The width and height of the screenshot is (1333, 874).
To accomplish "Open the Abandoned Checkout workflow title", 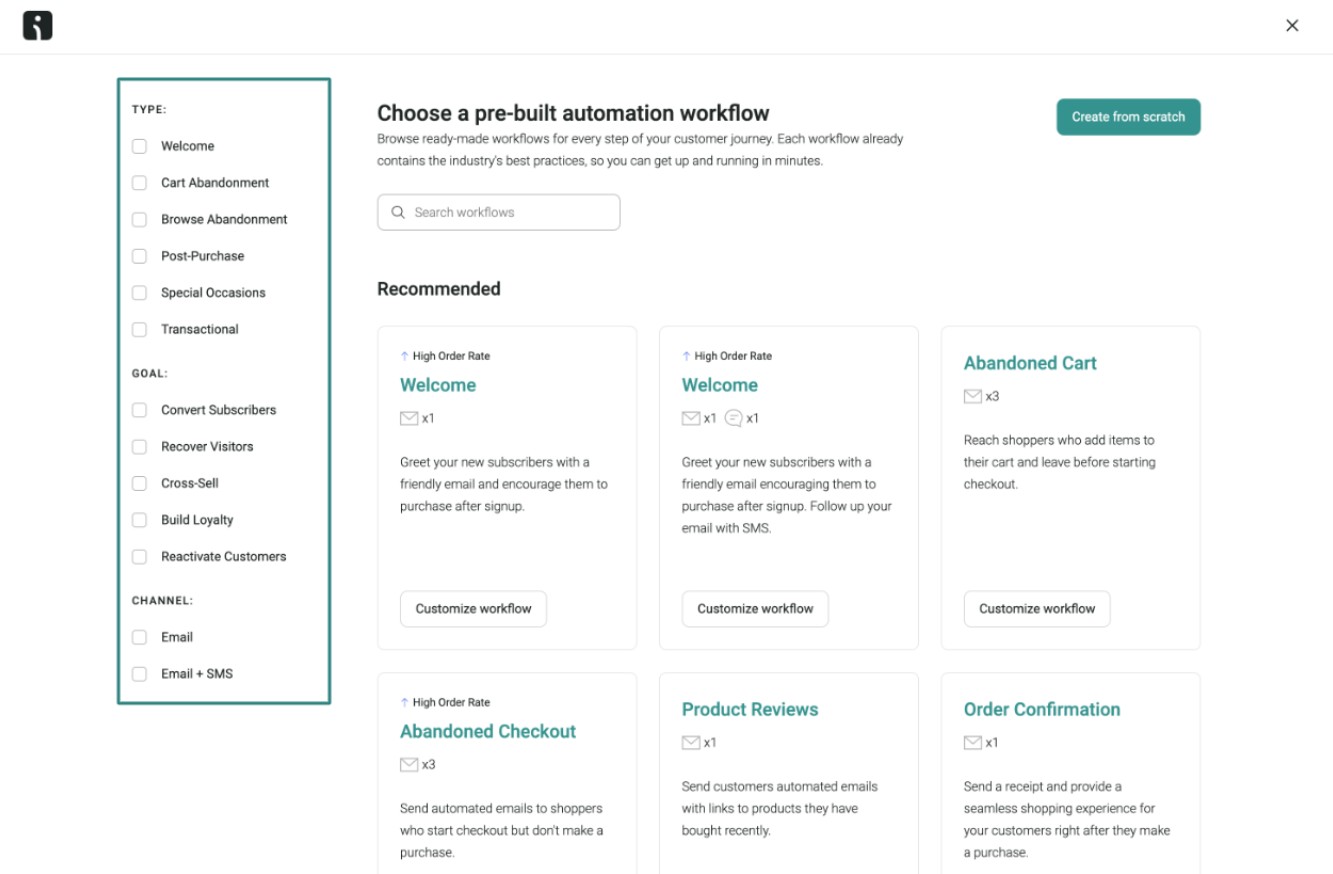I will pos(488,731).
